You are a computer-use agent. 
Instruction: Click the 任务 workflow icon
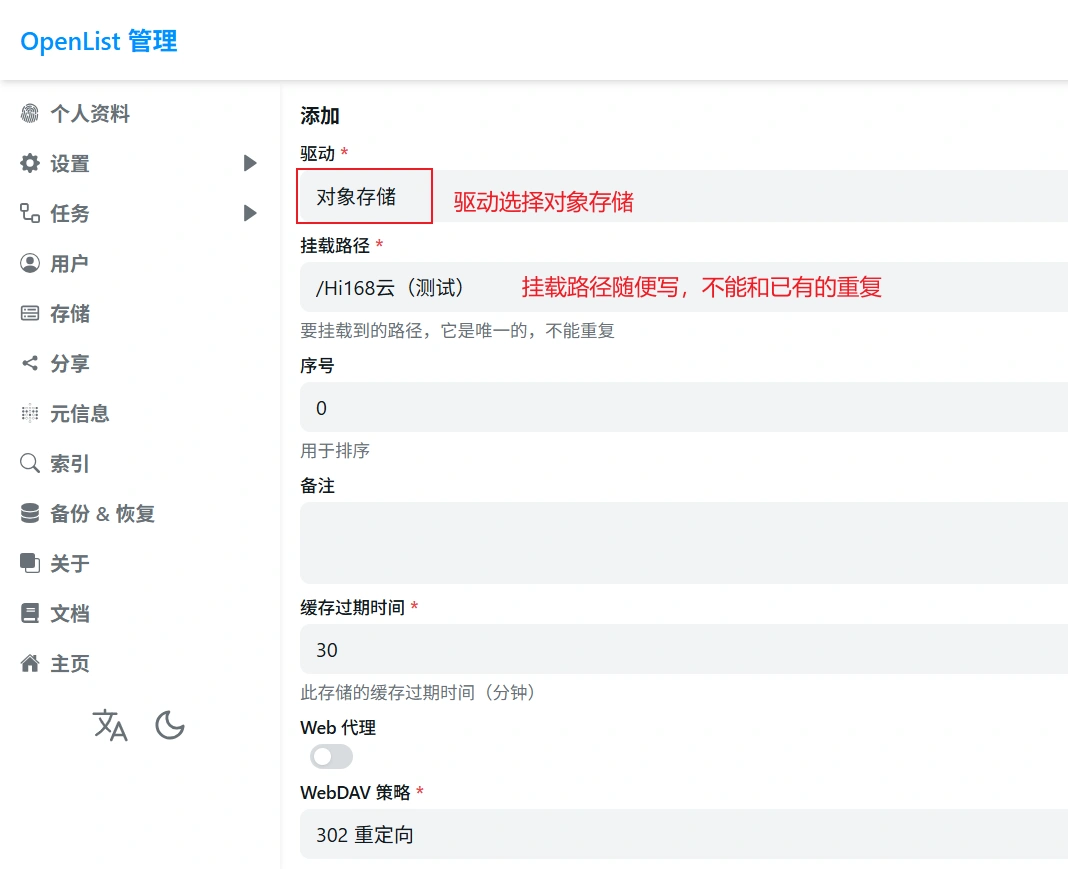(30, 214)
